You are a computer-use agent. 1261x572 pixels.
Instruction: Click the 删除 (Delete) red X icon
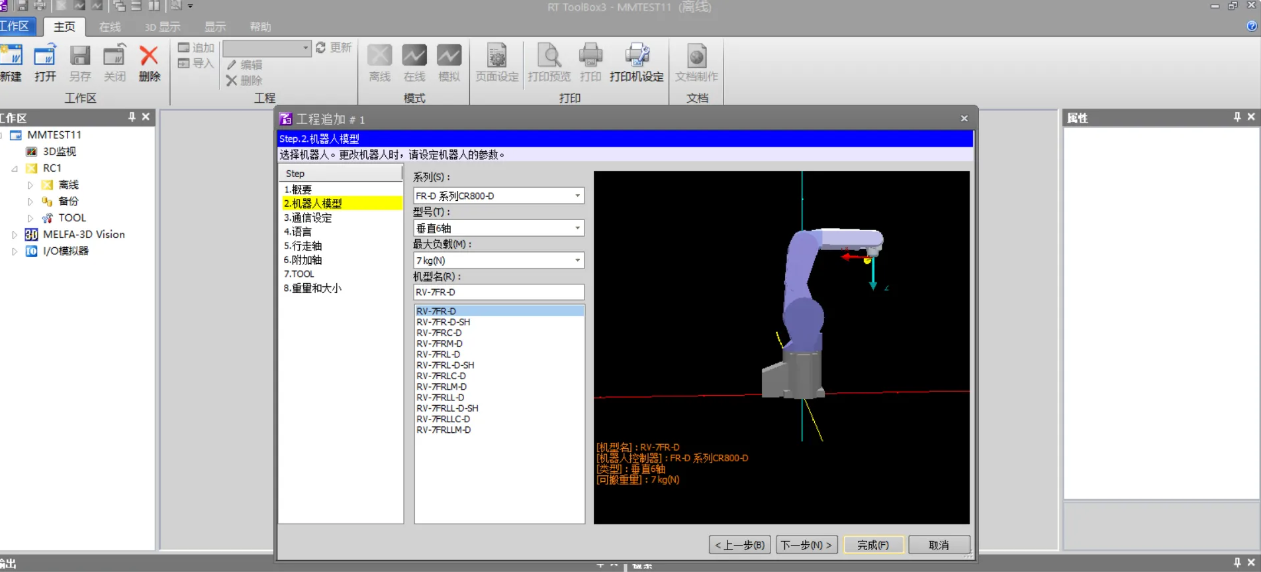pos(149,57)
